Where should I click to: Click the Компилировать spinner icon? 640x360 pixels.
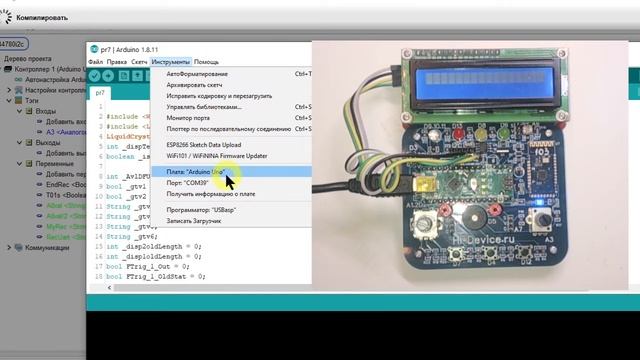(x=6, y=17)
